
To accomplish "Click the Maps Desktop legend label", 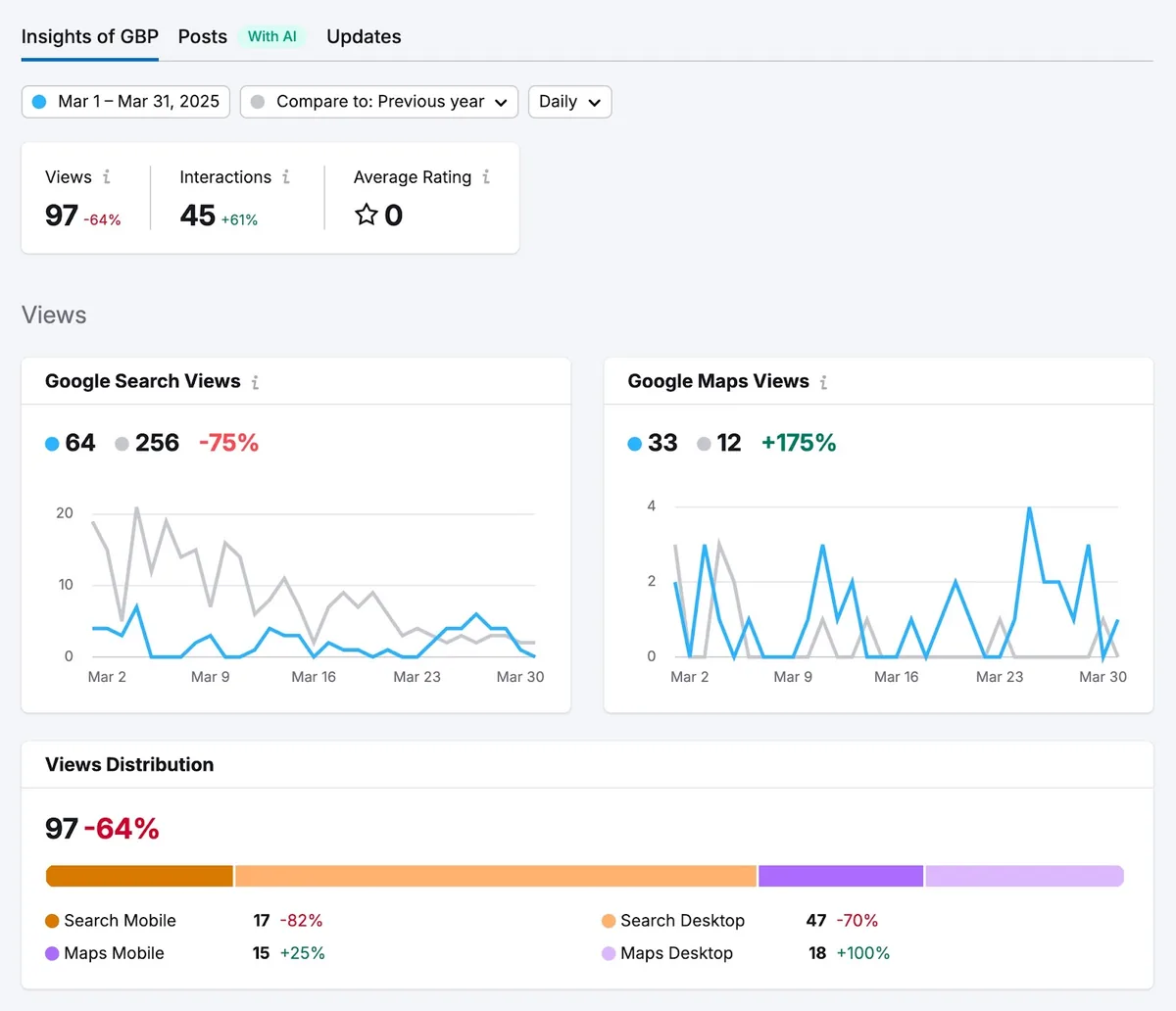I will pos(676,953).
